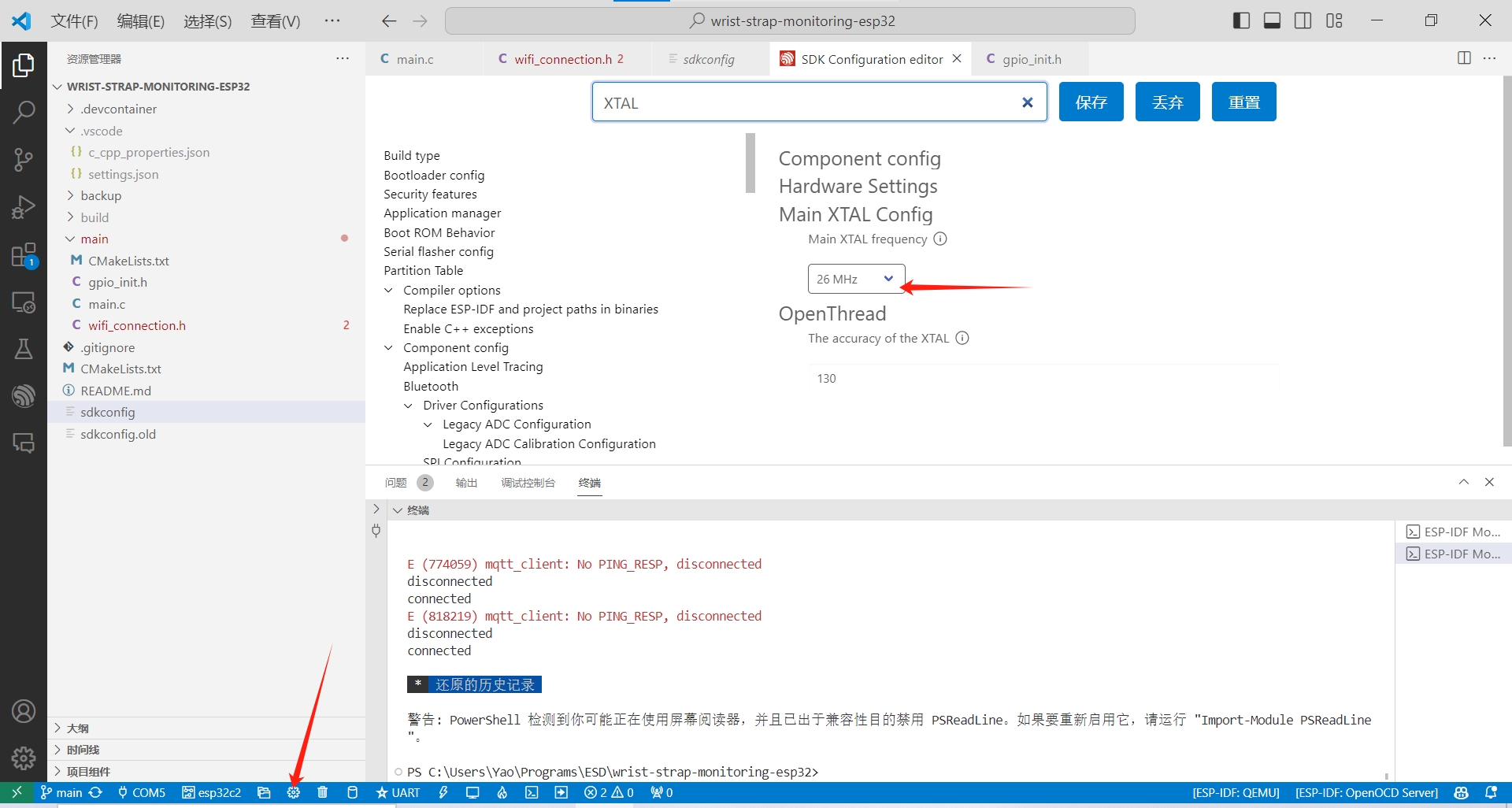The image size is (1512, 808).
Task: Collapse the Compiler options tree node
Action: coord(388,290)
